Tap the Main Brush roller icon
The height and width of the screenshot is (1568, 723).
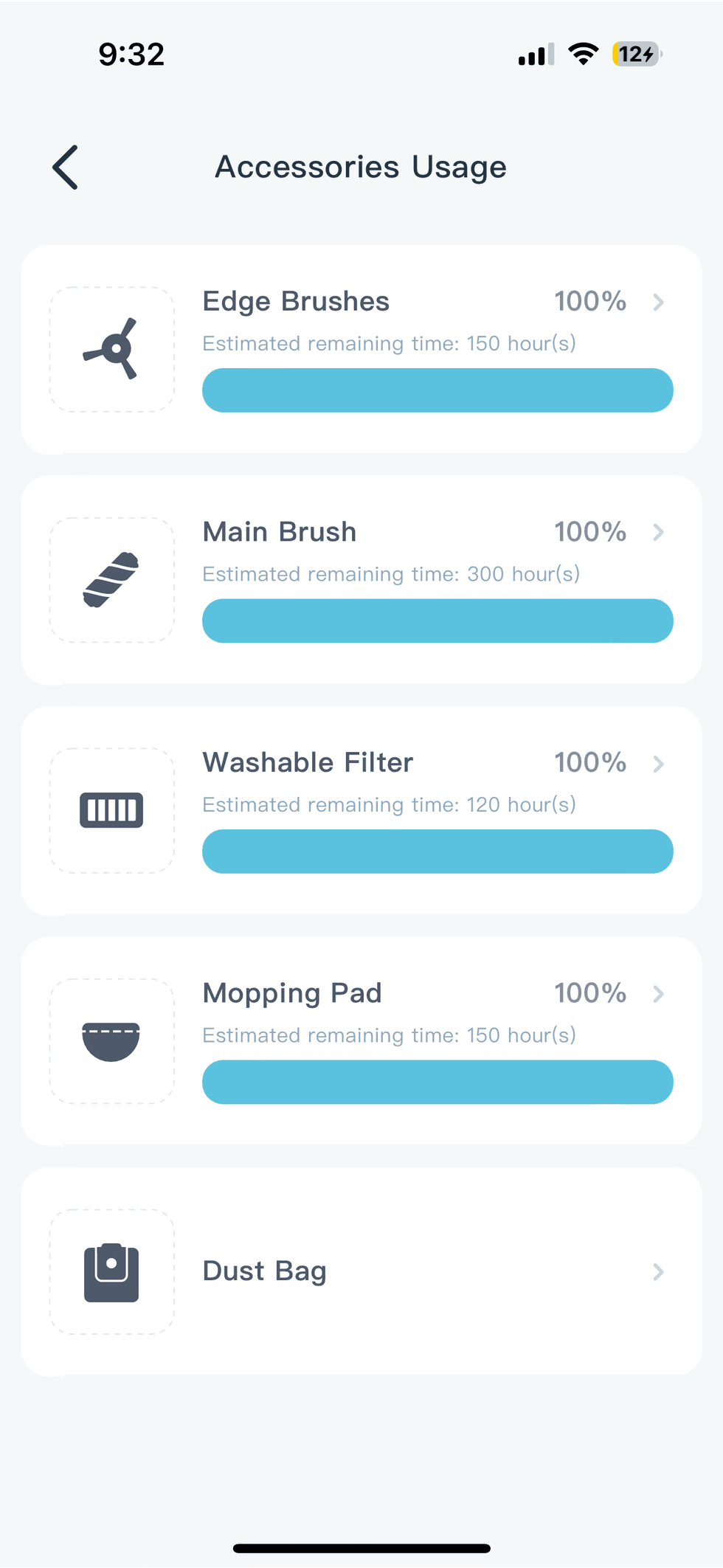[111, 580]
